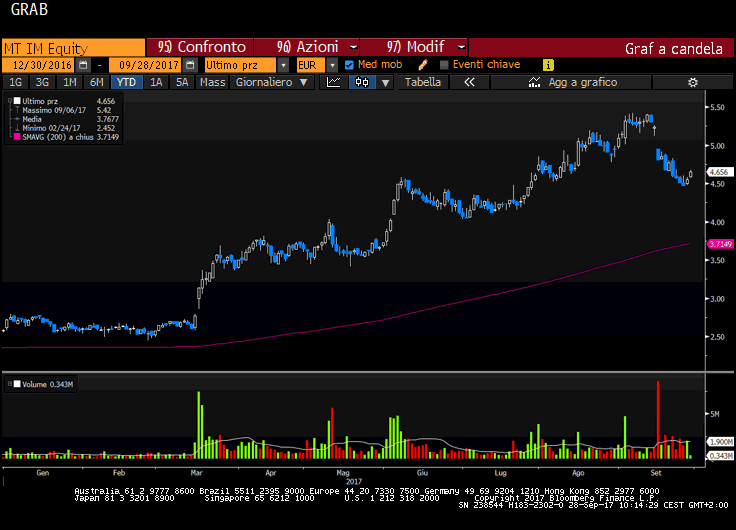736x530 pixels.
Task: Click the double left arrow collapse icon
Action: pyautogui.click(x=468, y=82)
